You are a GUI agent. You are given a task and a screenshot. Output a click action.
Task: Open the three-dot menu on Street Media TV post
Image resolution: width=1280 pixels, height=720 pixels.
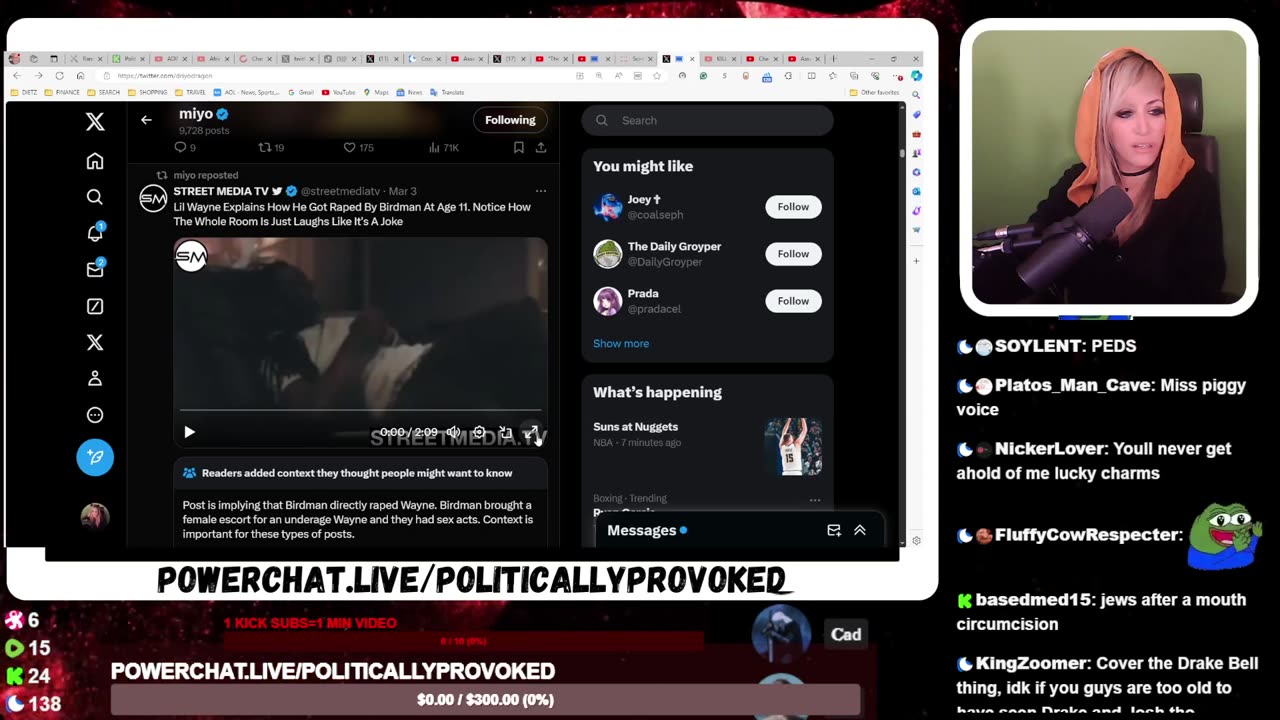(x=540, y=191)
